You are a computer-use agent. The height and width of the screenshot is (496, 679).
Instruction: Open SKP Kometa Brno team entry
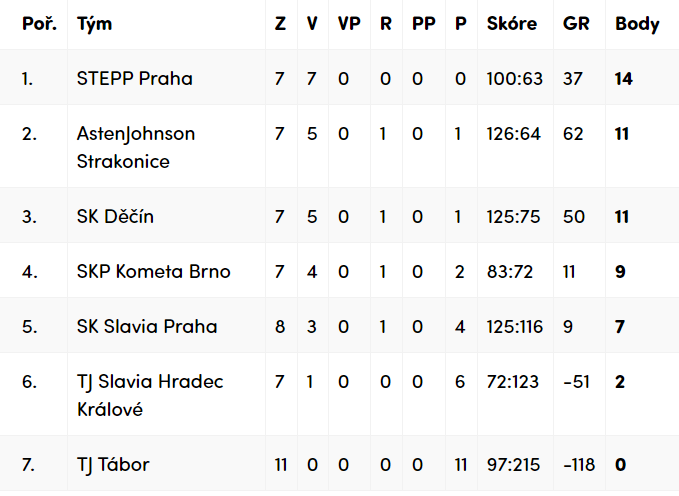pyautogui.click(x=154, y=272)
